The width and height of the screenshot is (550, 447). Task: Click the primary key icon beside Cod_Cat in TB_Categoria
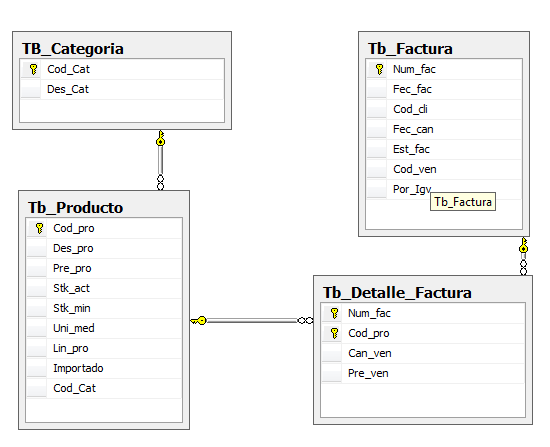click(33, 69)
